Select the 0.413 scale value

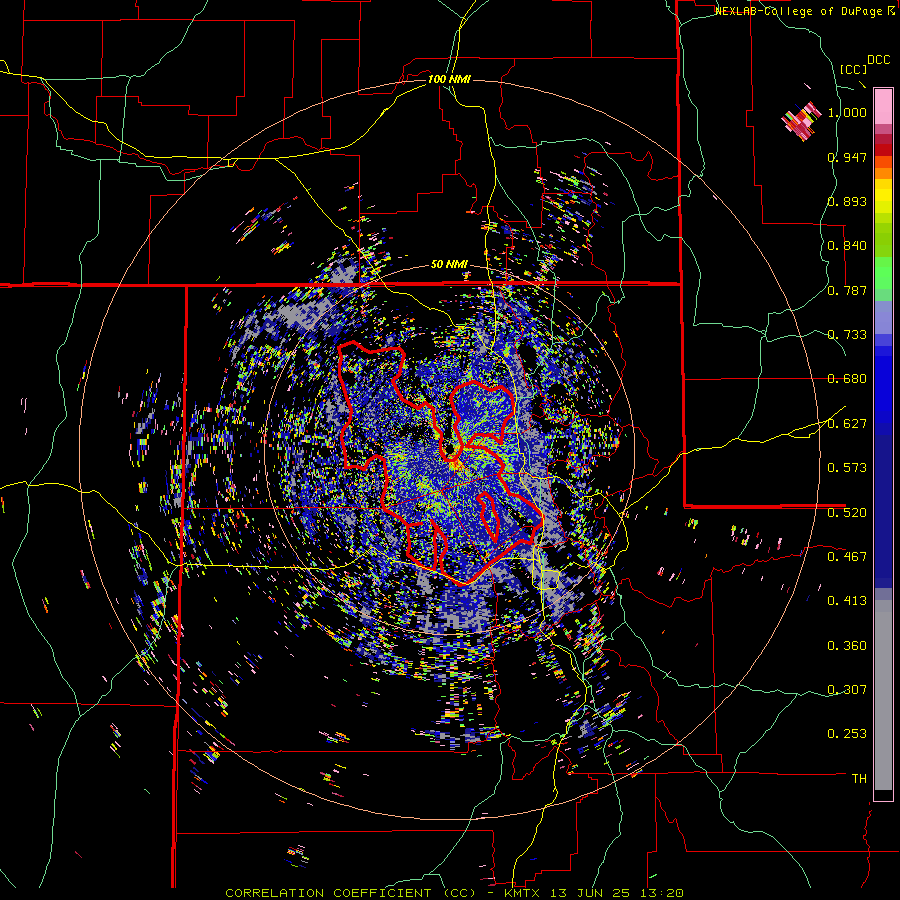tap(847, 601)
